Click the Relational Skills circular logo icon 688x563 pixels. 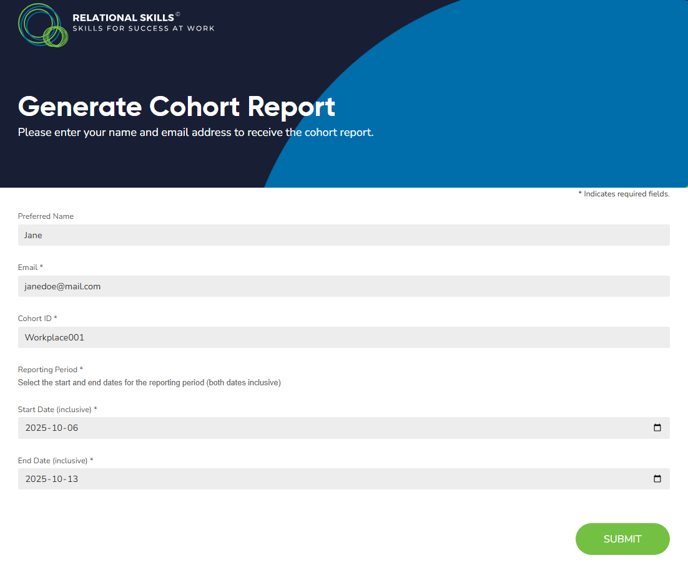click(43, 24)
